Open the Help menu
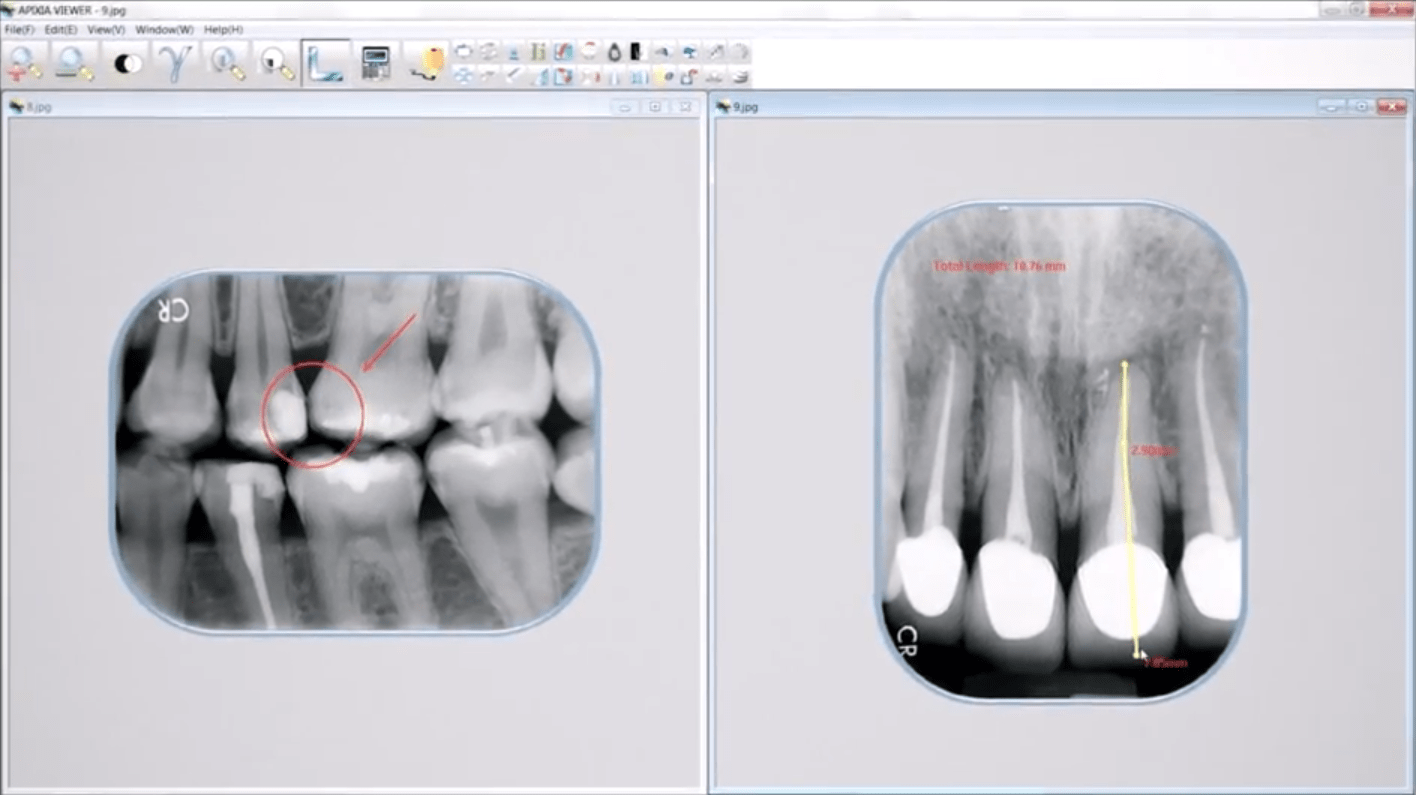Screen dimensions: 1416x795 click(x=221, y=29)
